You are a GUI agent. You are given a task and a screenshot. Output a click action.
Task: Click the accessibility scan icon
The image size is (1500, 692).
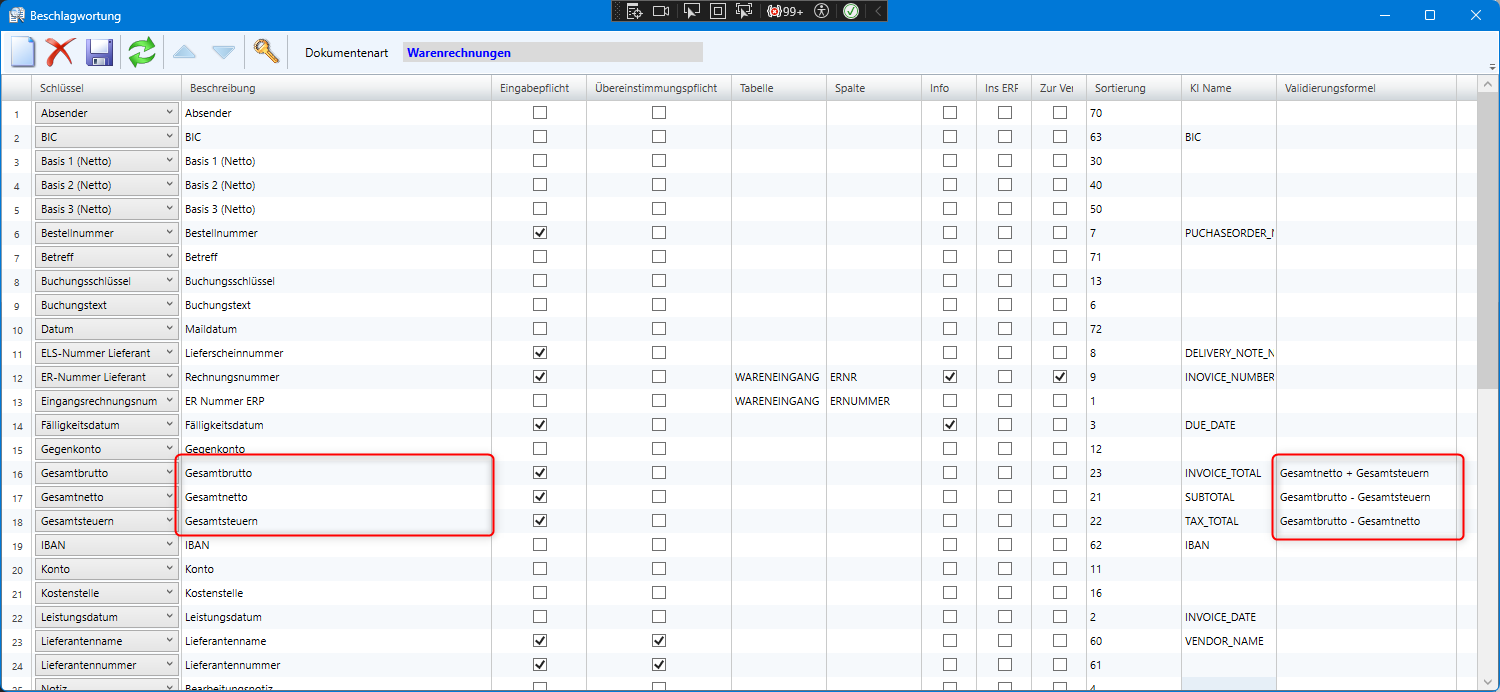(822, 11)
